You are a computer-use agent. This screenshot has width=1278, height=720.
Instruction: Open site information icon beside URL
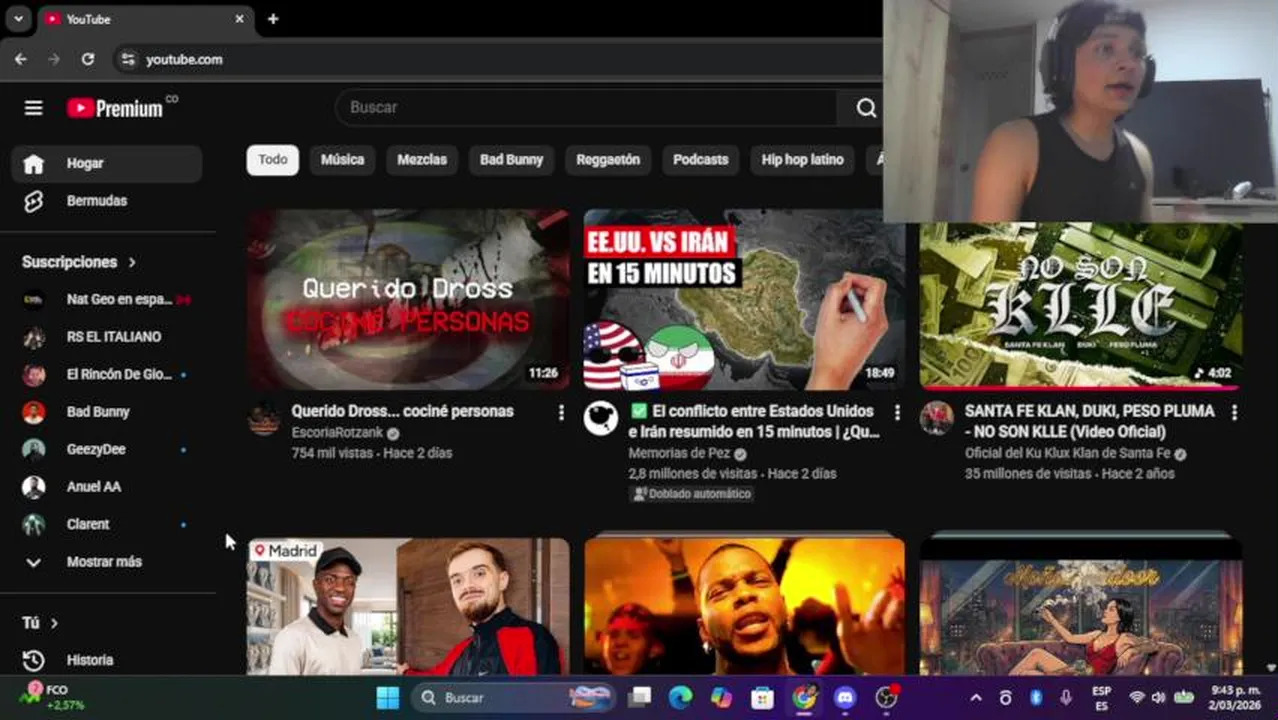point(128,60)
